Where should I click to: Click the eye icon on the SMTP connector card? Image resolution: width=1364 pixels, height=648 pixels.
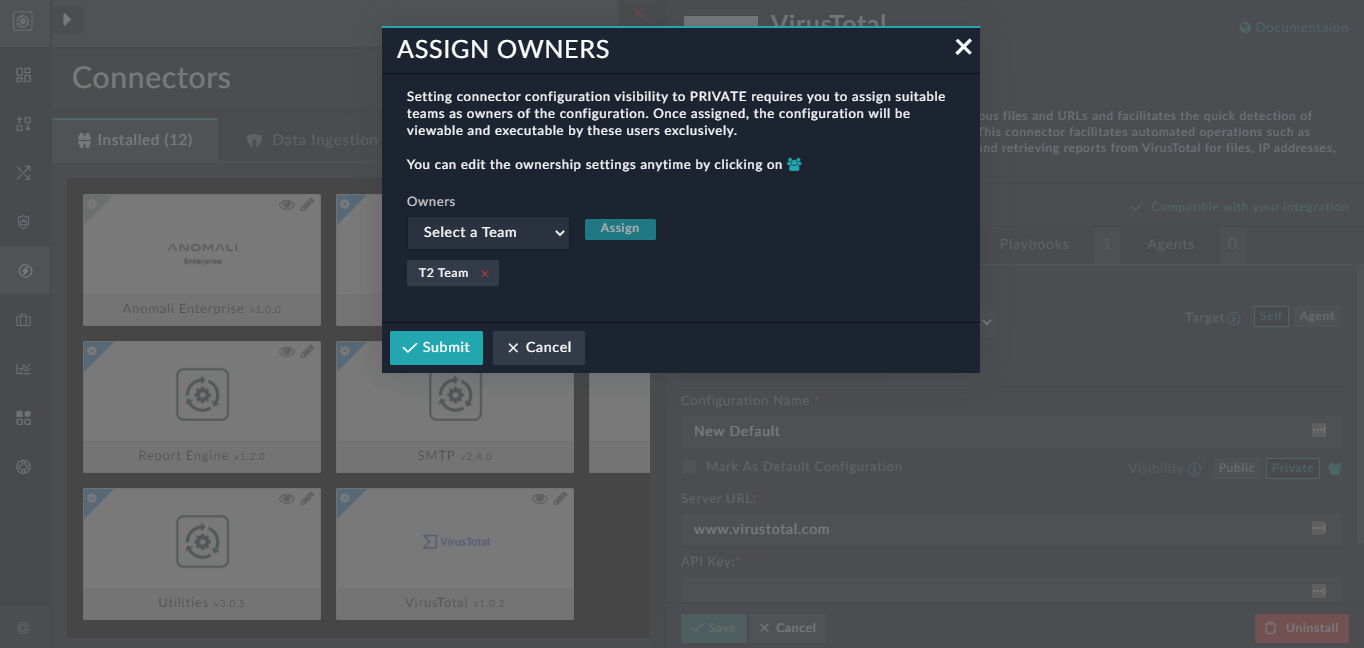539,350
